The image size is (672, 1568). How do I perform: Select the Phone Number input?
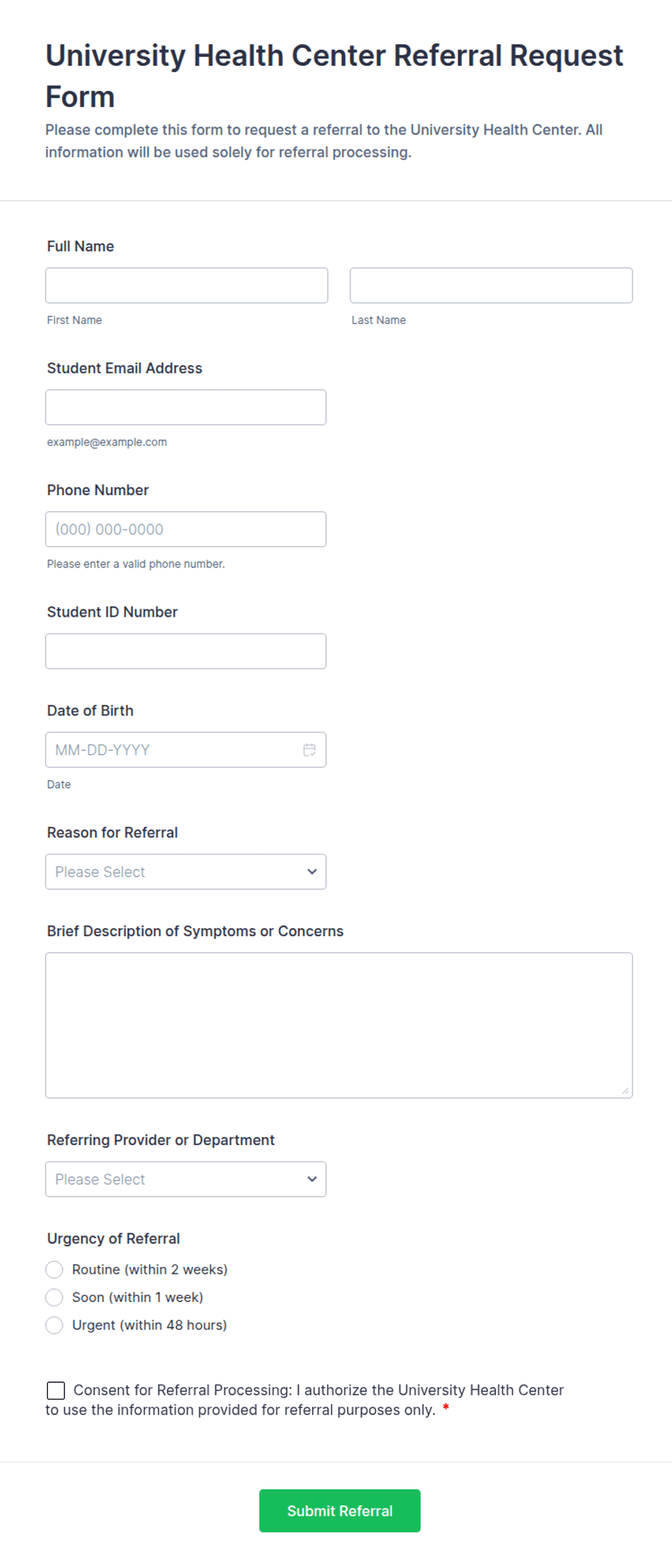click(x=186, y=529)
